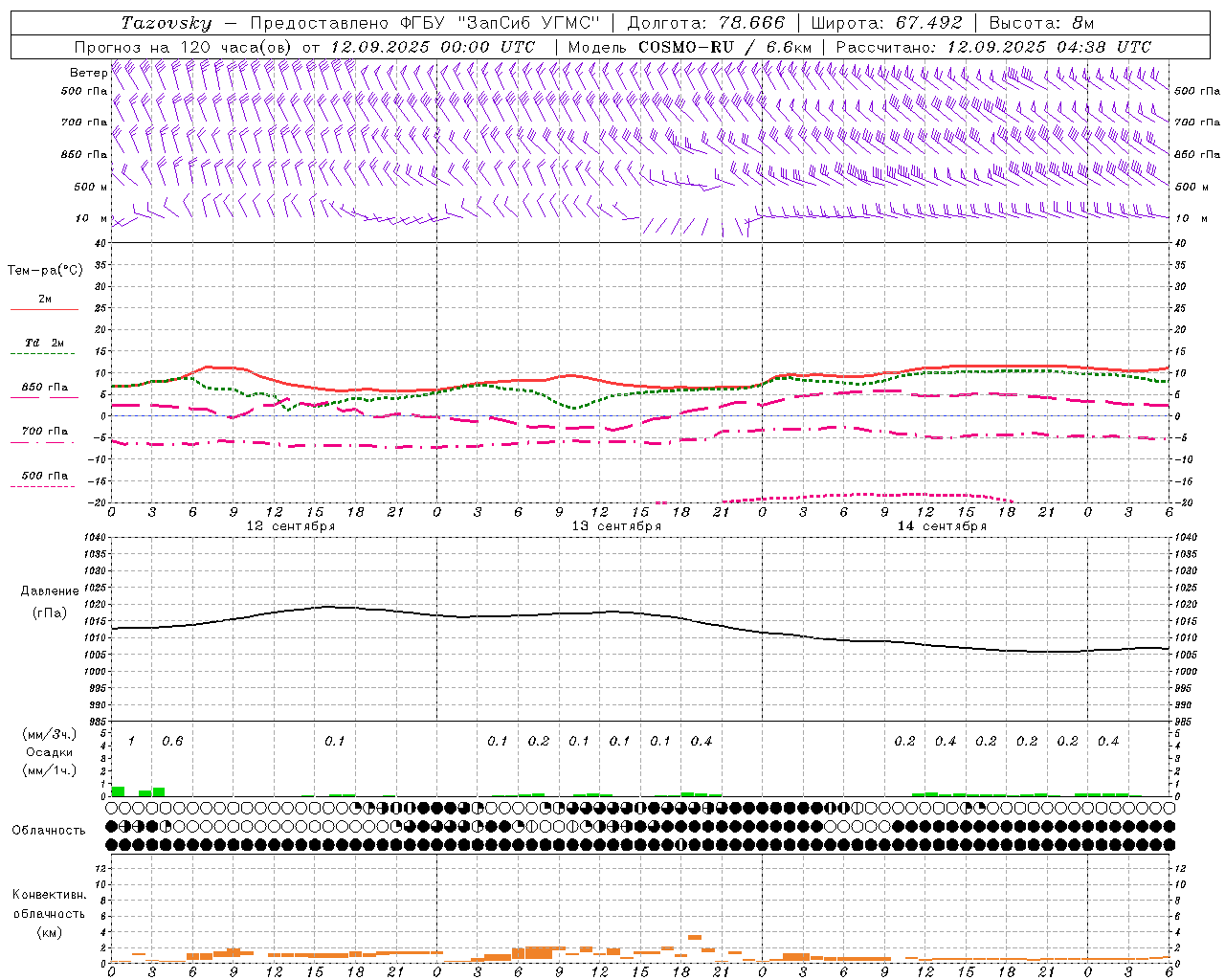Click the Ветер section label
Image resolution: width=1225 pixels, height=980 pixels.
[88, 73]
